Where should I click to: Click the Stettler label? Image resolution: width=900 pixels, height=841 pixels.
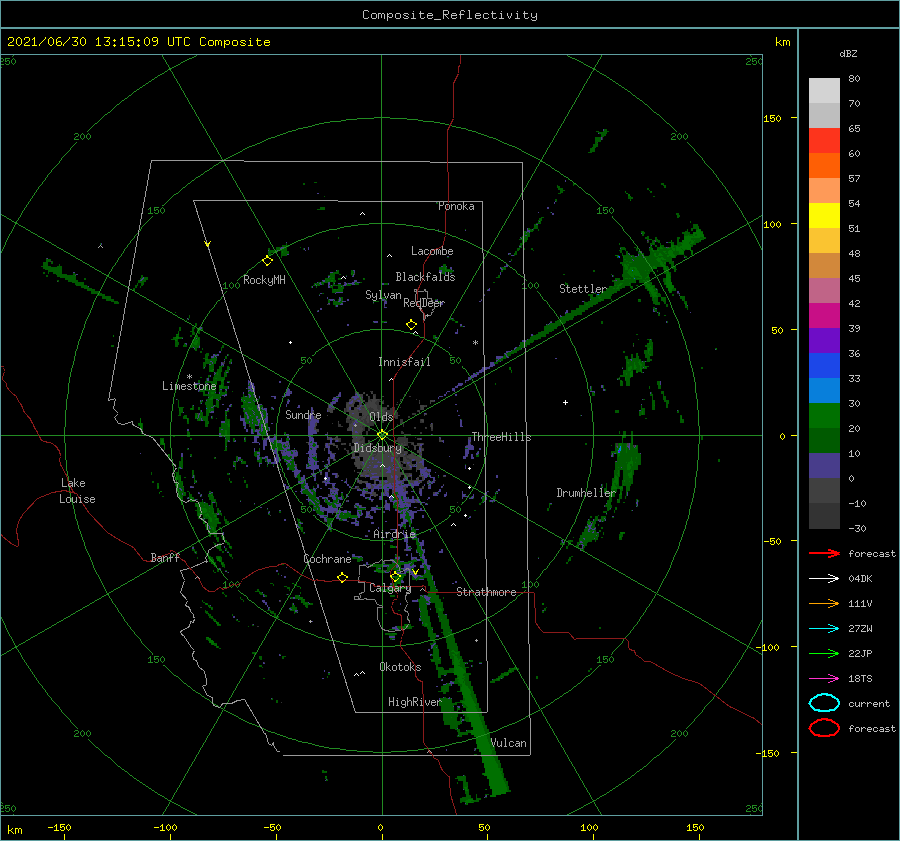tap(583, 289)
